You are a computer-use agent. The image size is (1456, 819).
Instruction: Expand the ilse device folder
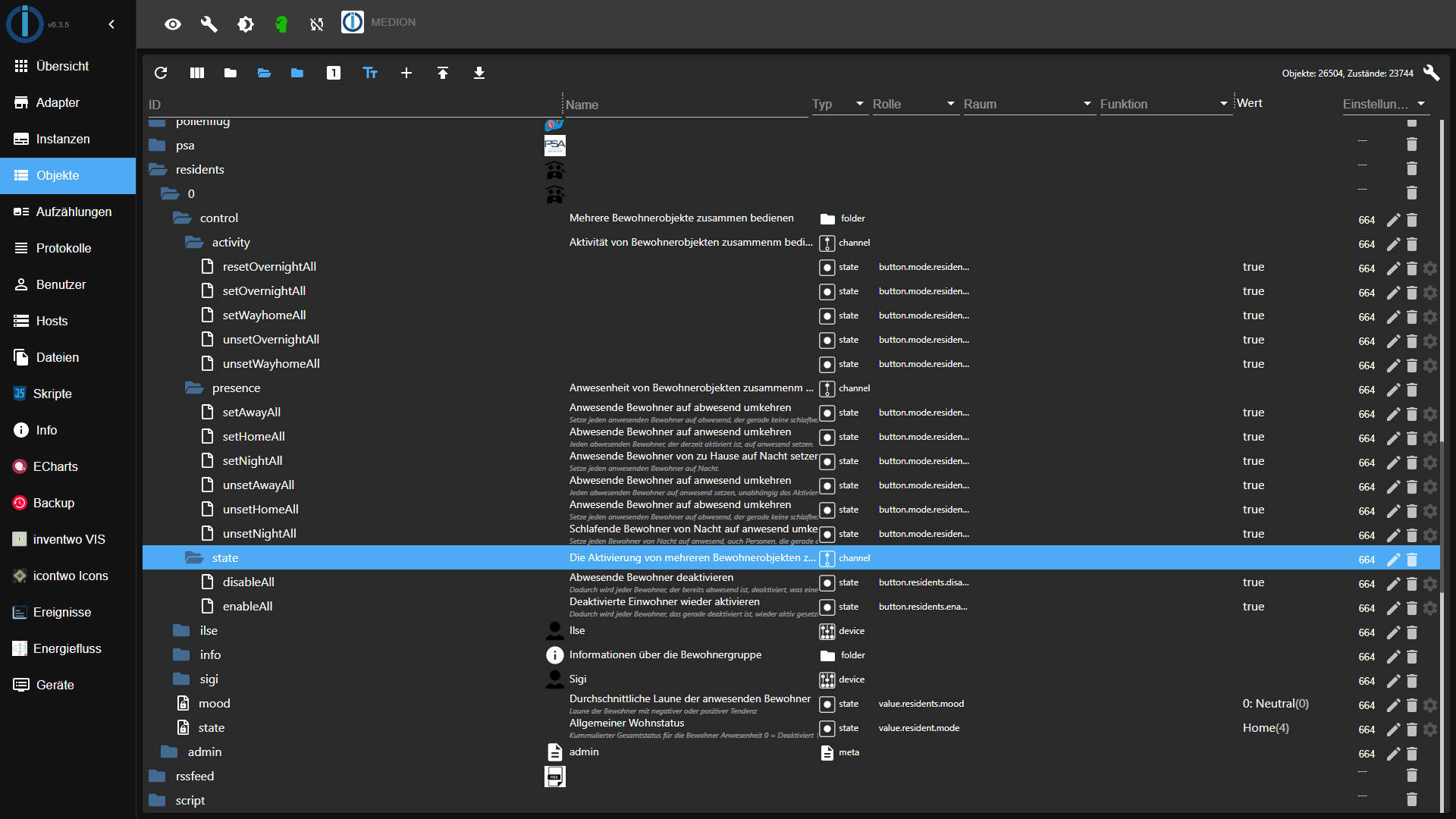click(182, 630)
